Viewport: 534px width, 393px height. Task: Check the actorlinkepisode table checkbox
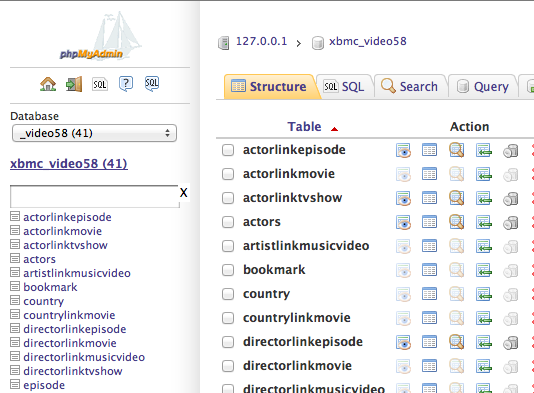[x=228, y=150]
